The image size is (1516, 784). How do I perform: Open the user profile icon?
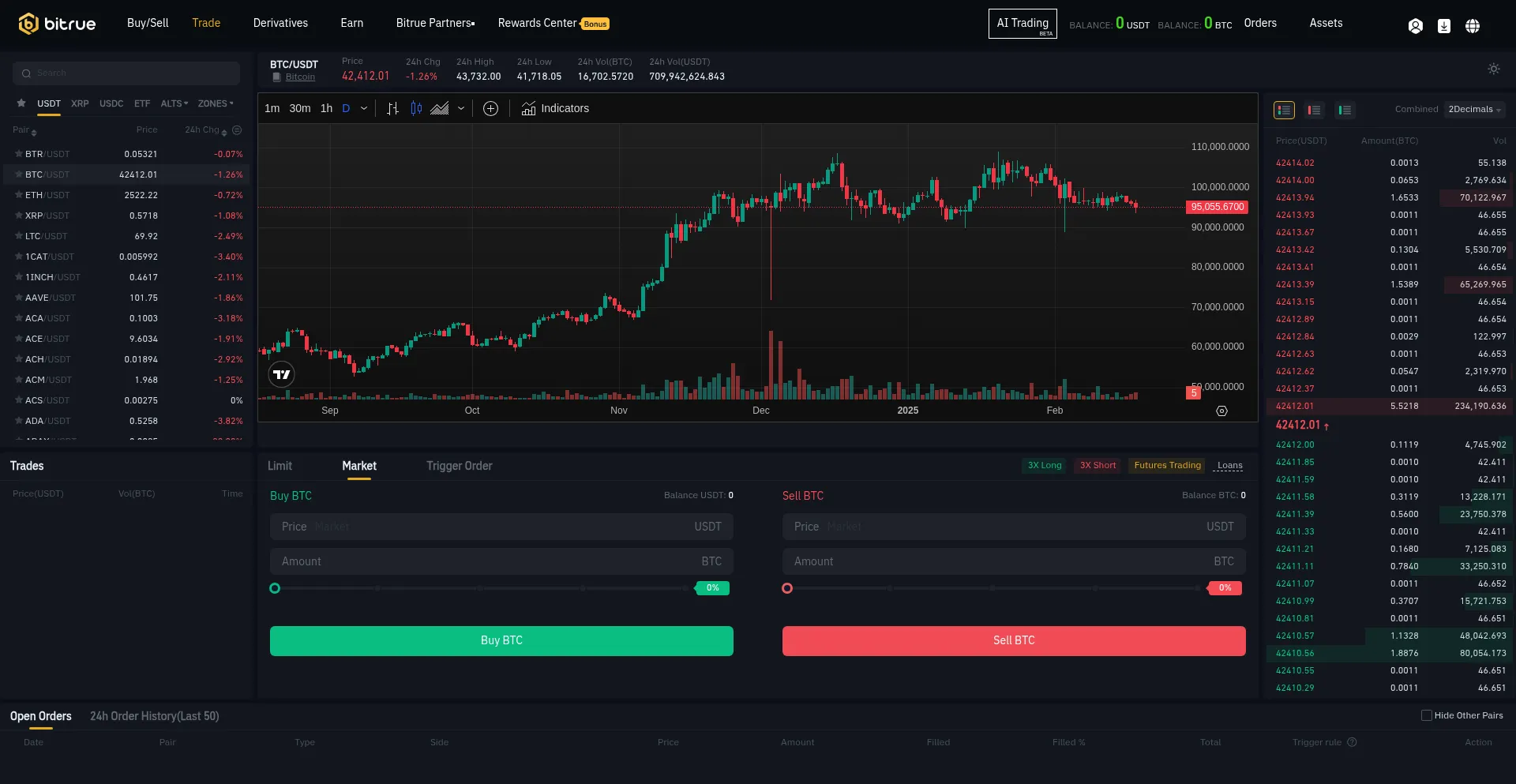[x=1415, y=26]
